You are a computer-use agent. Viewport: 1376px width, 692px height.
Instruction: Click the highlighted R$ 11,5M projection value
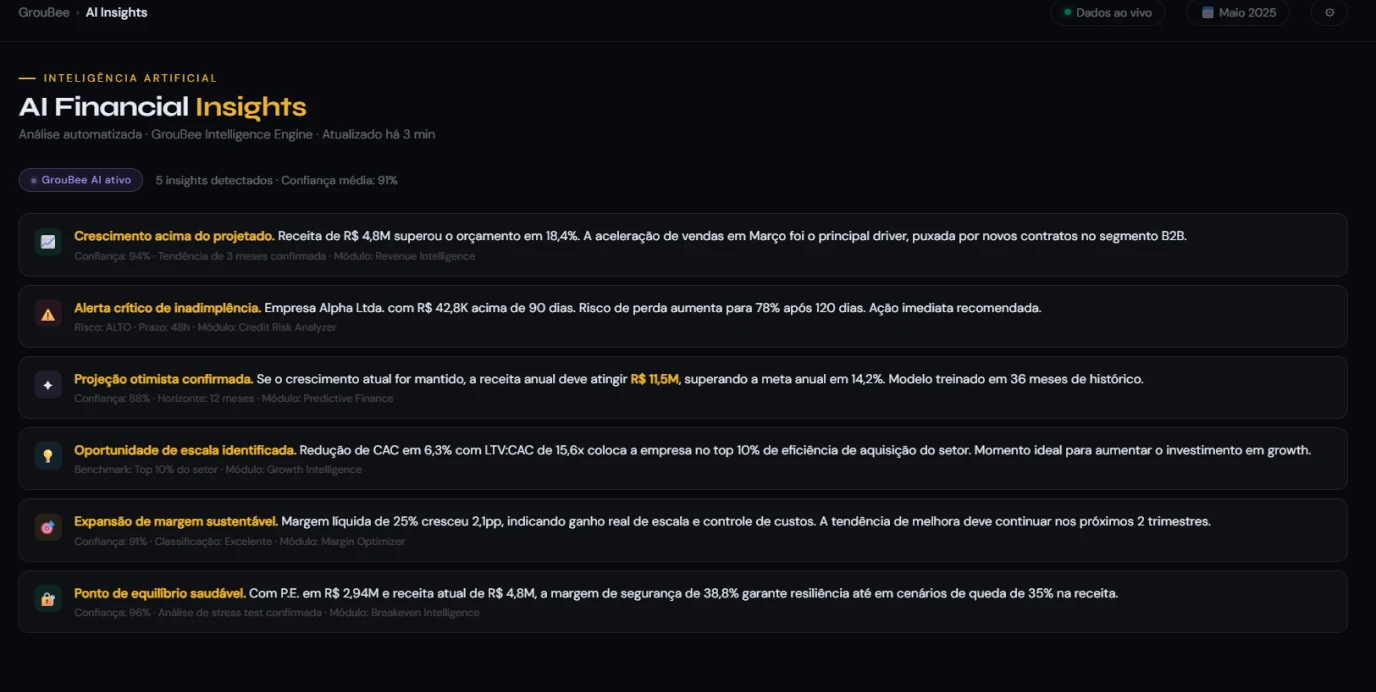[655, 379]
